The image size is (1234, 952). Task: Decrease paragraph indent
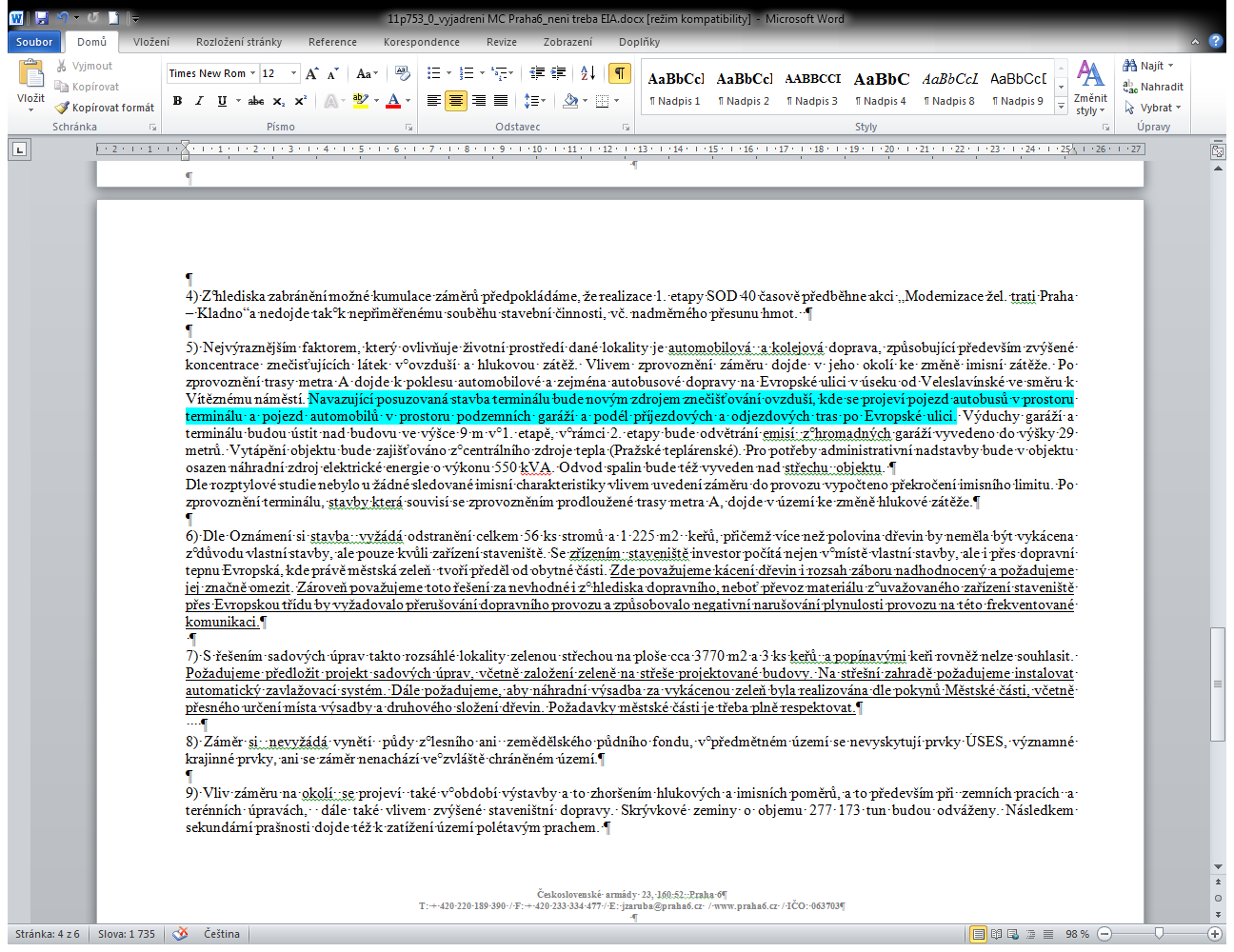click(x=537, y=73)
